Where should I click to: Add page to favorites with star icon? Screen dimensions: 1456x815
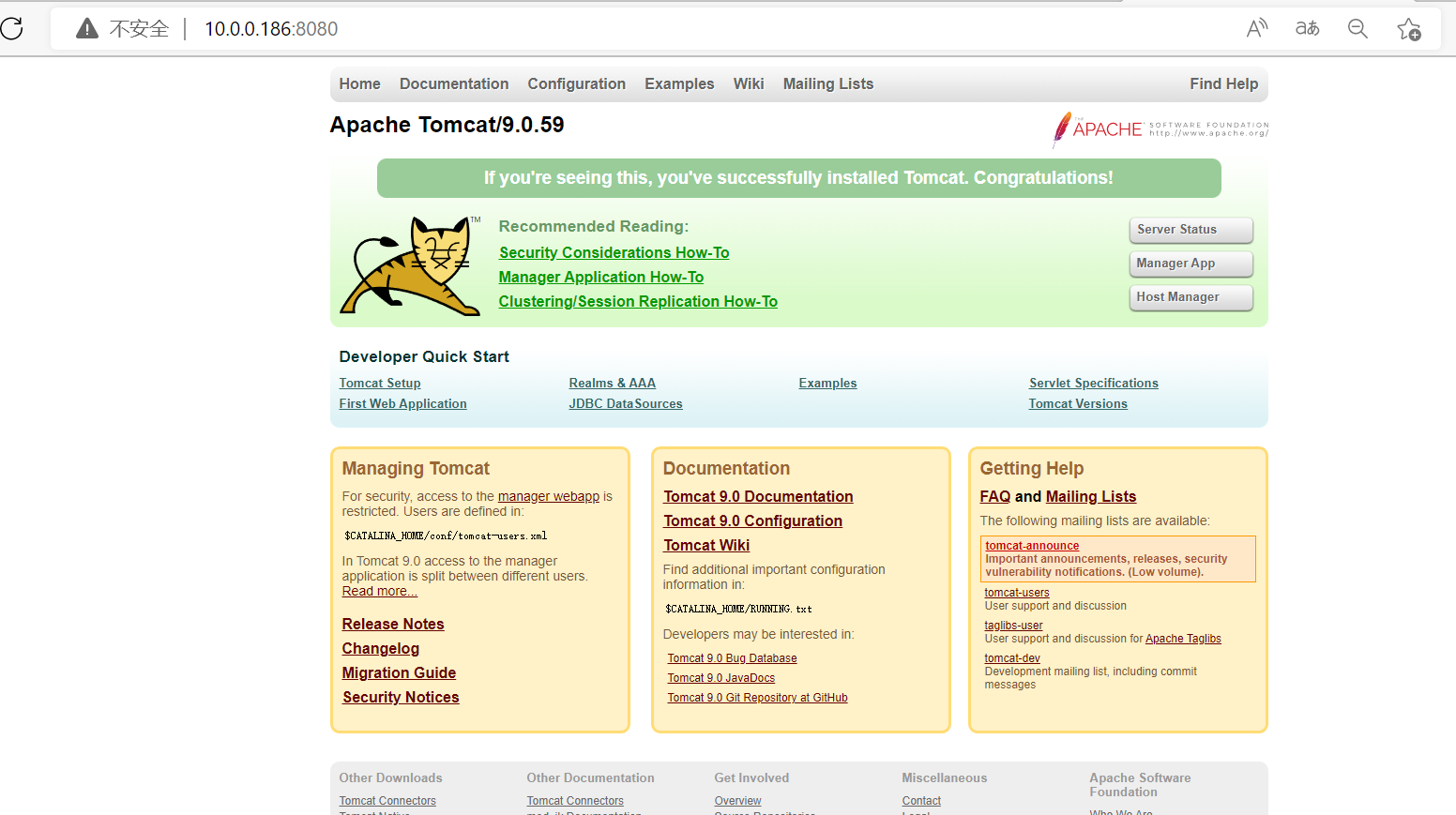coord(1408,29)
